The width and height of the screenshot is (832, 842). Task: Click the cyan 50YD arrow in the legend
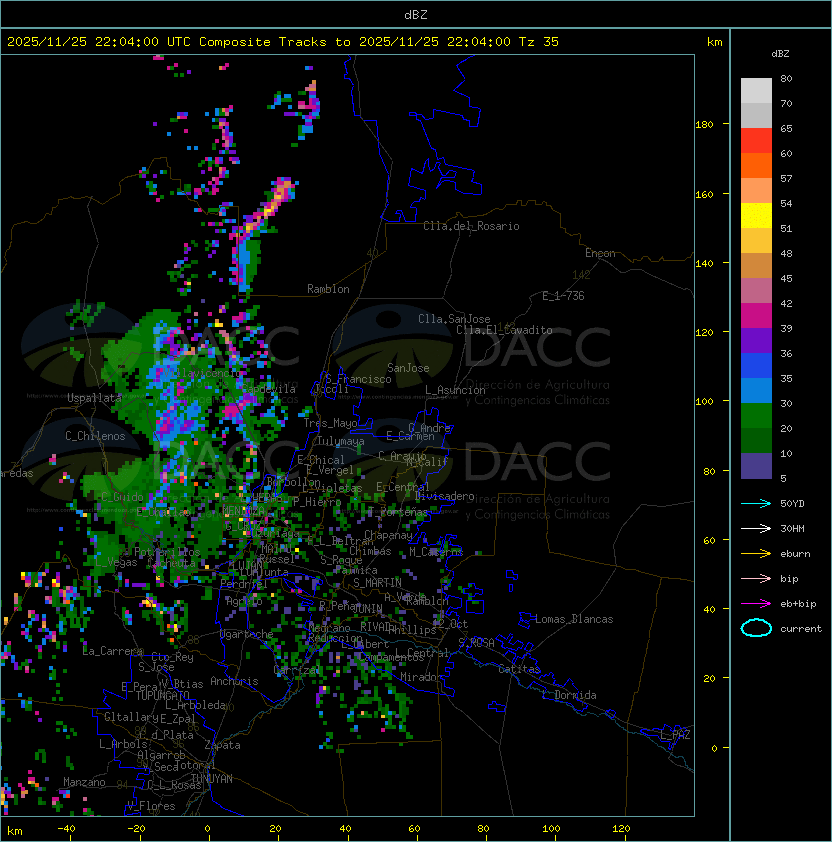(756, 503)
